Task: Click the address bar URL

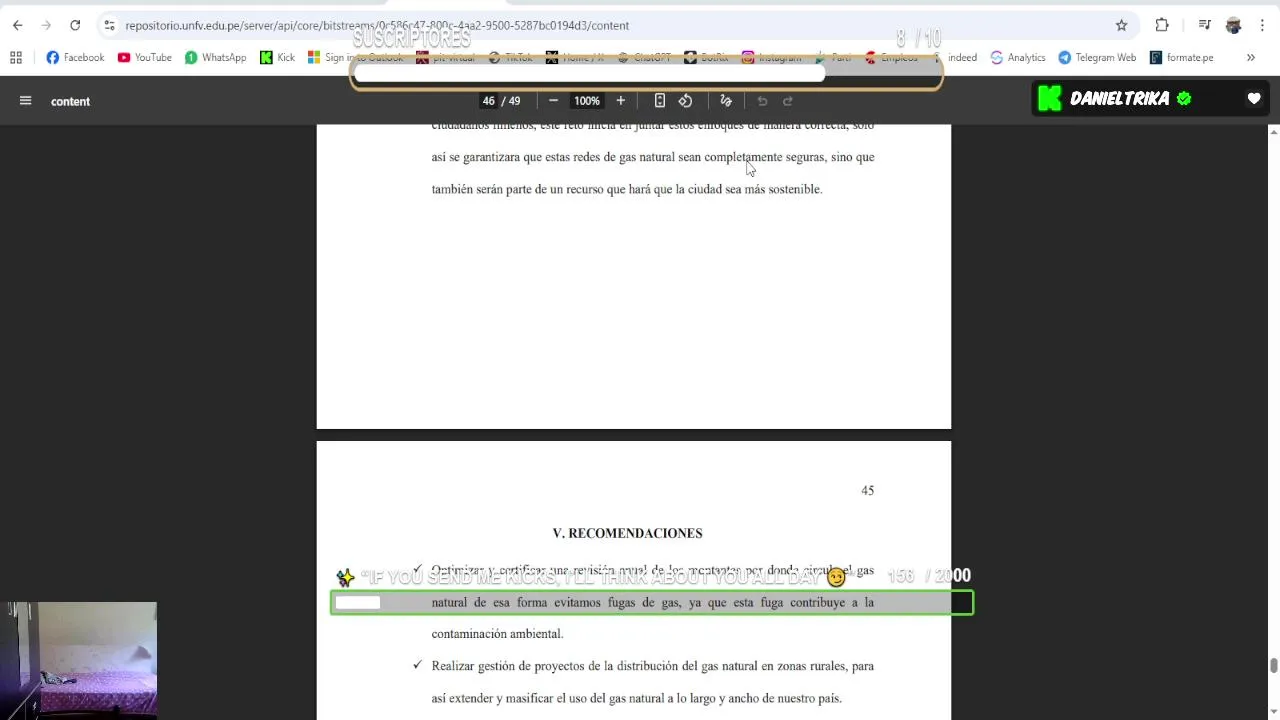Action: (x=377, y=25)
